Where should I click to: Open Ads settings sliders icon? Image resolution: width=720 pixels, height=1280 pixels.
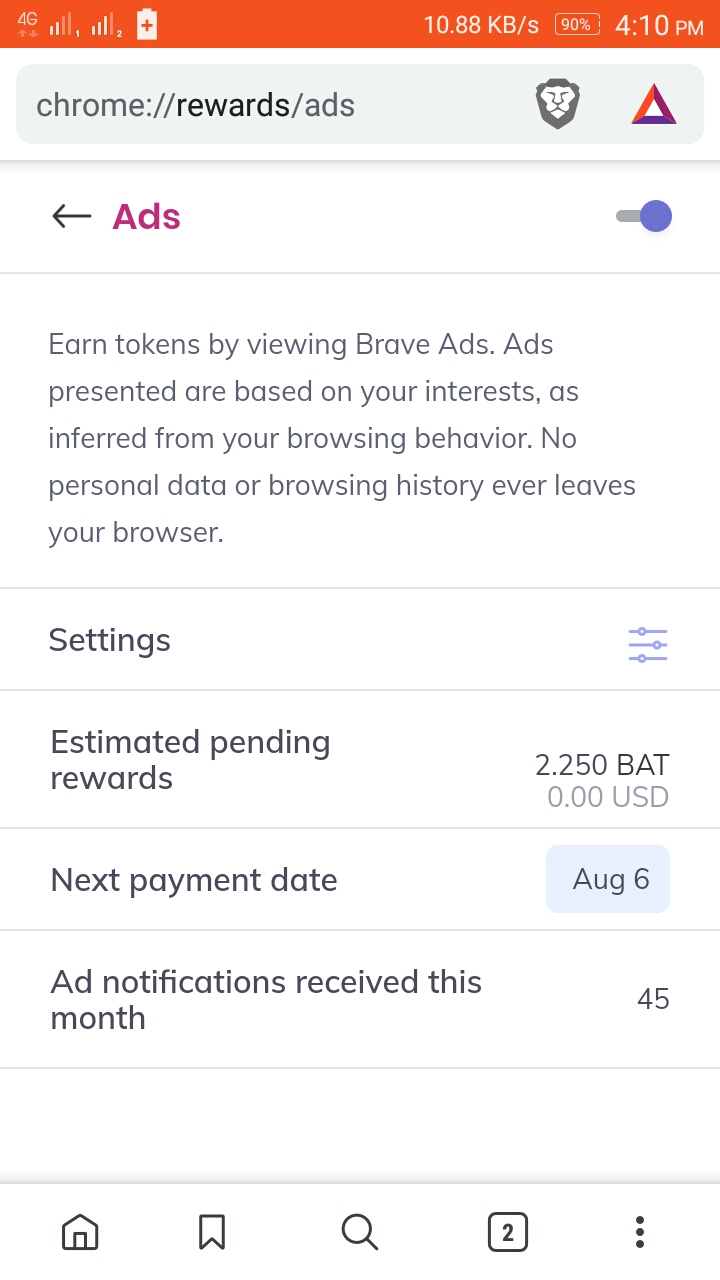(x=648, y=645)
